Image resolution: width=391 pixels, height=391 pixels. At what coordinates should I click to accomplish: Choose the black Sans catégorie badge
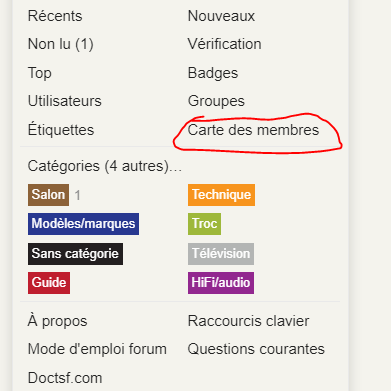click(75, 254)
